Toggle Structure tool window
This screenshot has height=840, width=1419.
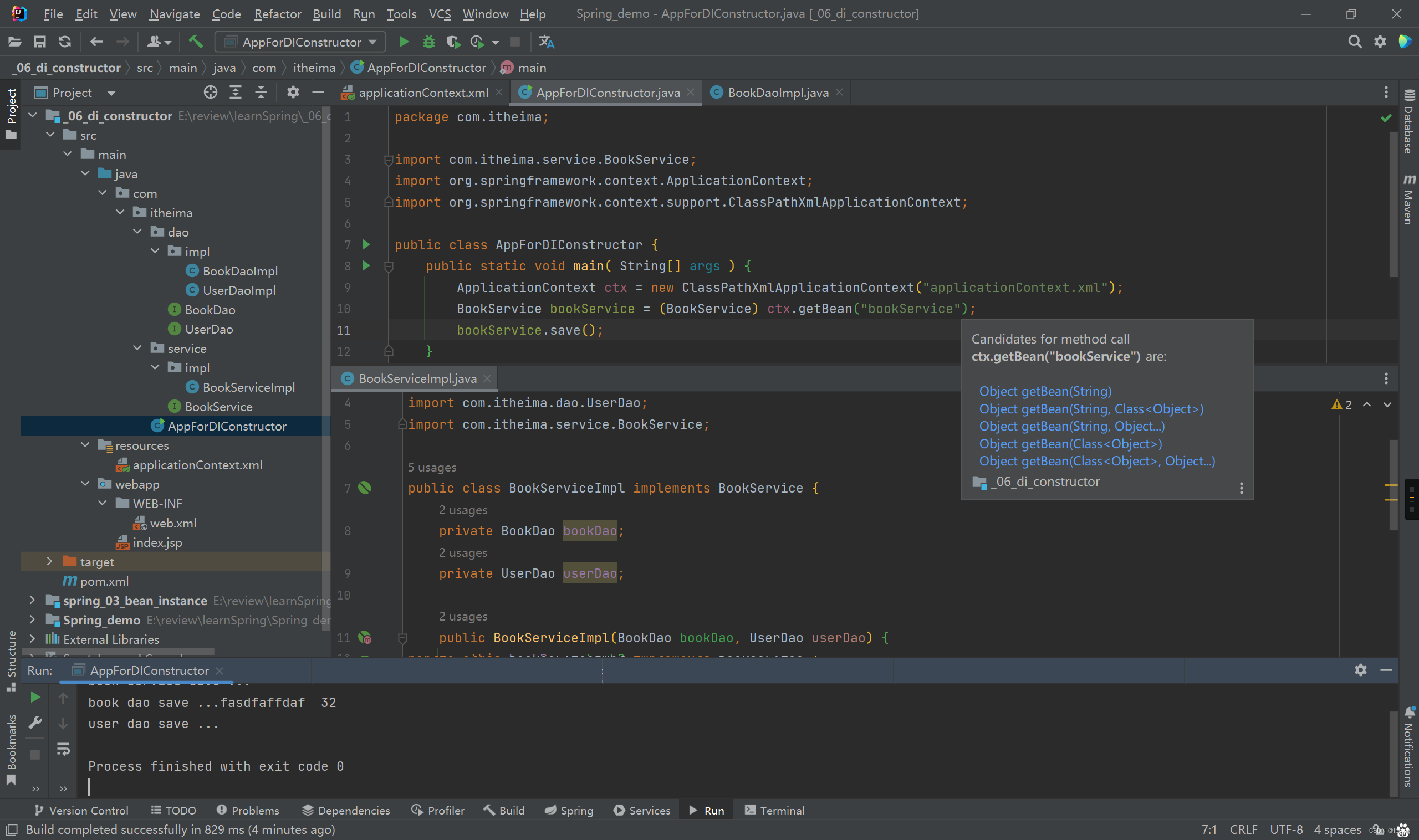[11, 660]
